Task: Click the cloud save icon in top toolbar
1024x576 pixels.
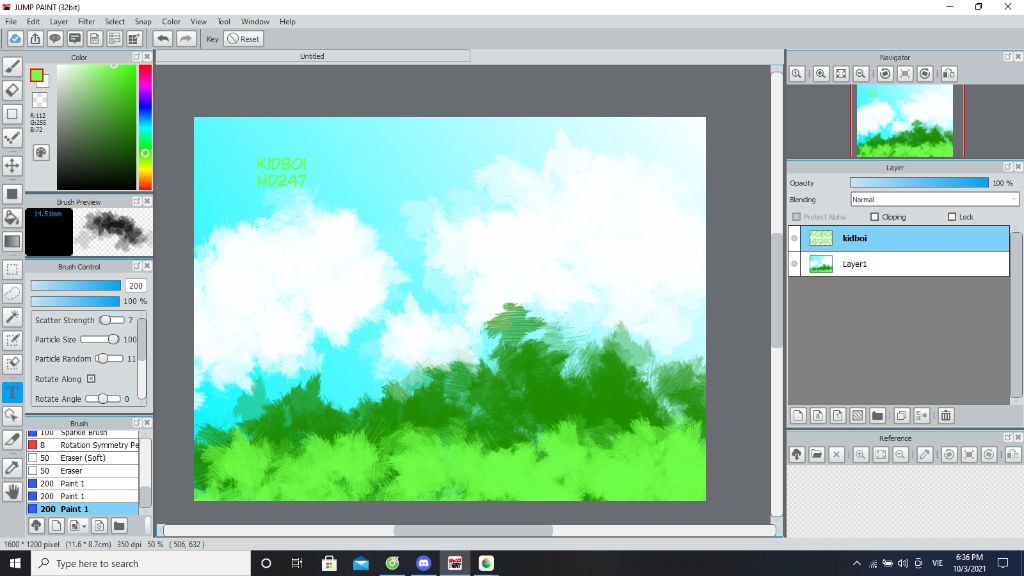Action: (x=15, y=39)
